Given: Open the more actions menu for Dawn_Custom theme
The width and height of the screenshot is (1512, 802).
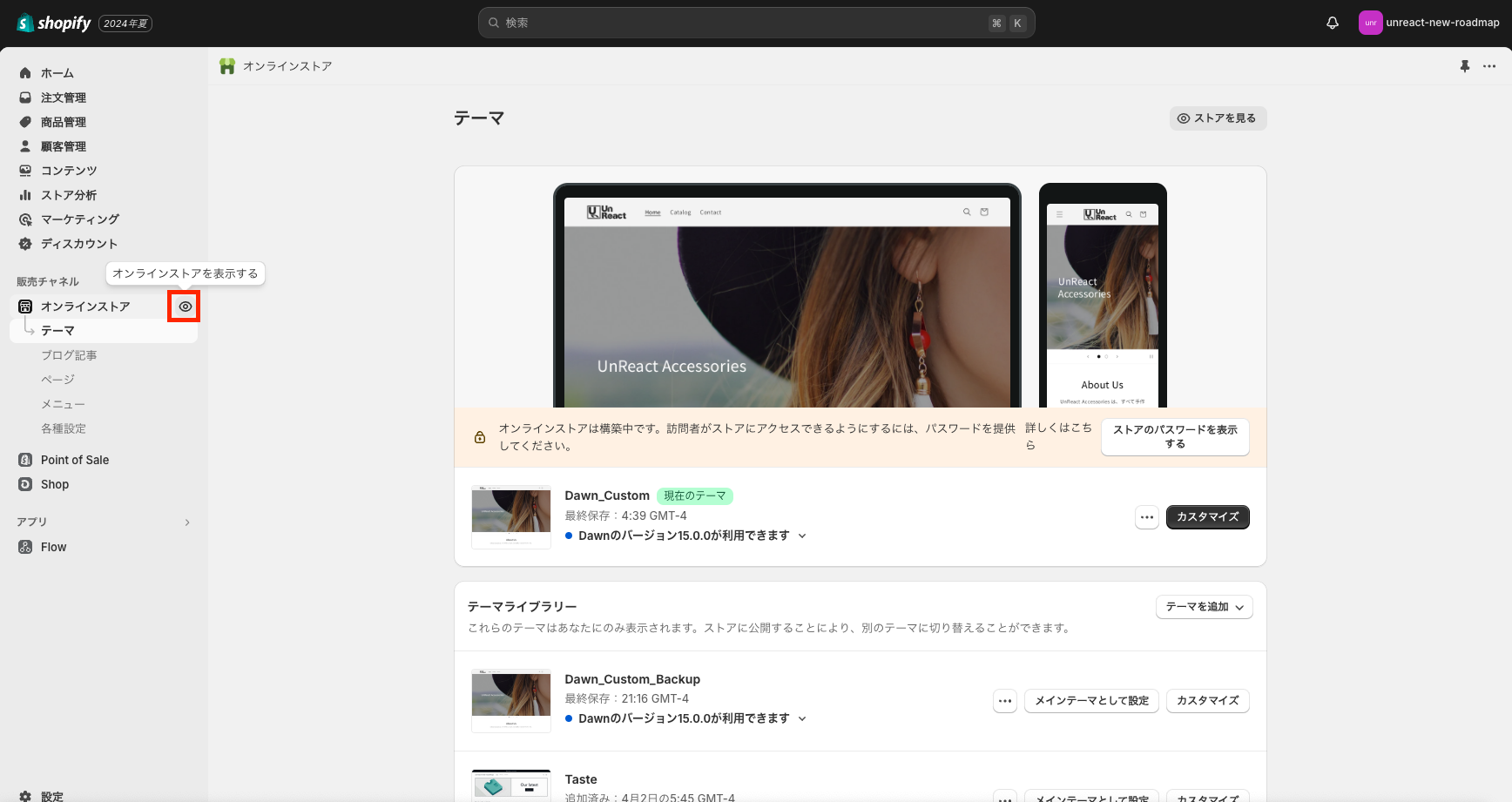Looking at the screenshot, I should tap(1147, 516).
